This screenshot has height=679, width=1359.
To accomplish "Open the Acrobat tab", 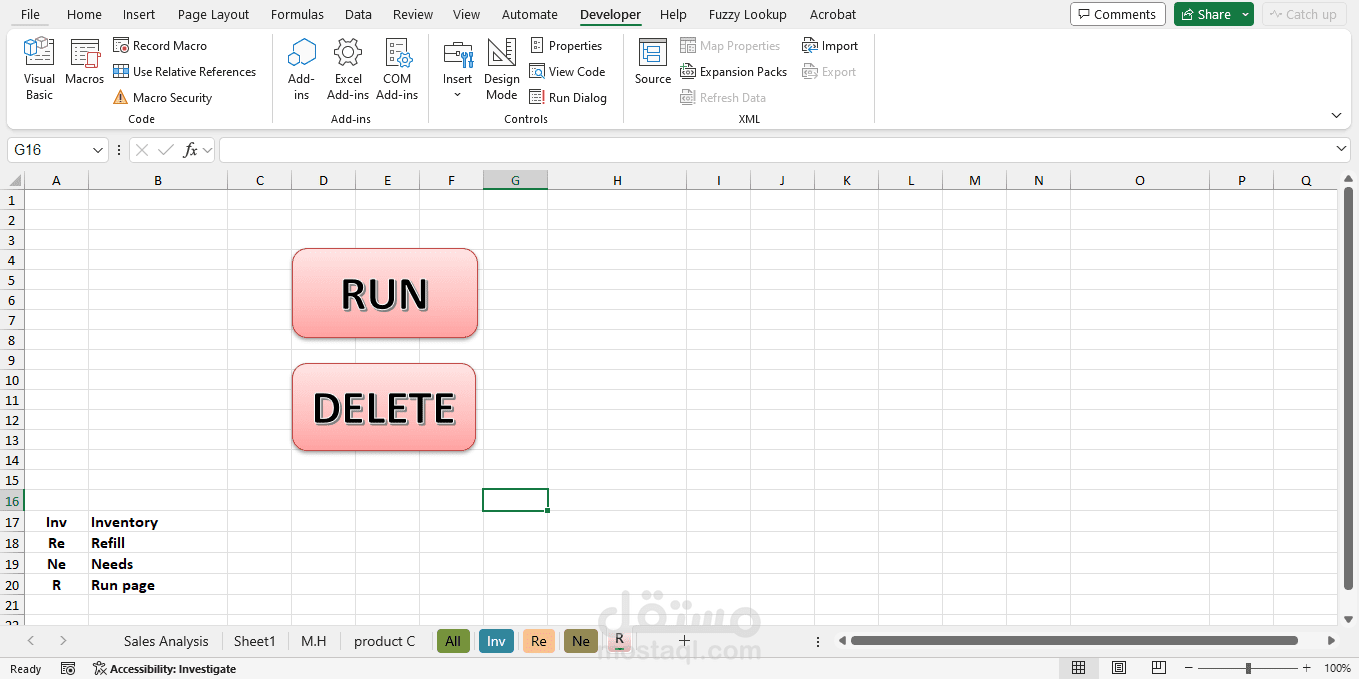I will coord(833,14).
